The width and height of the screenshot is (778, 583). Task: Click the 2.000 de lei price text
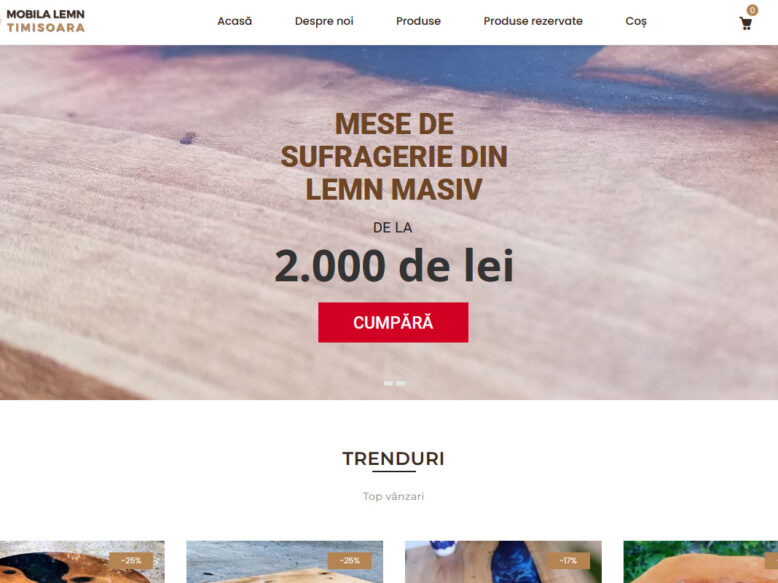point(394,266)
